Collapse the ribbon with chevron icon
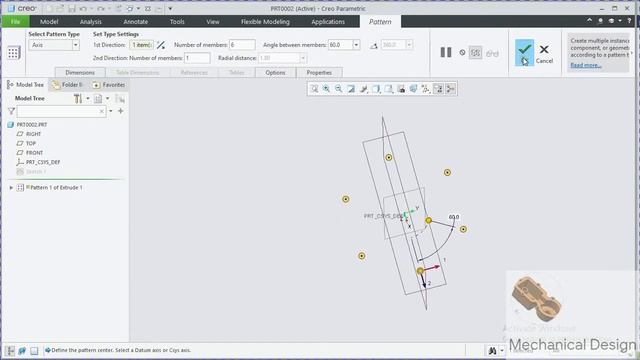This screenshot has width=640, height=360. [x=589, y=20]
